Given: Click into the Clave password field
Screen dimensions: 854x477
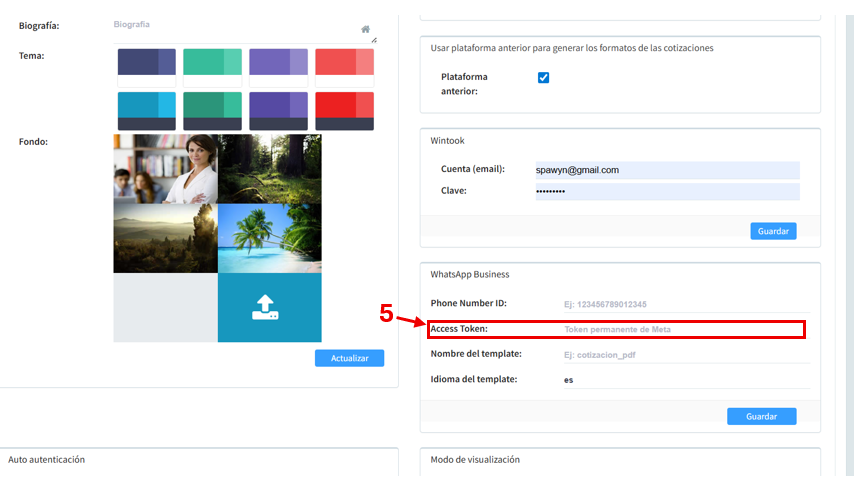Looking at the screenshot, I should [x=667, y=191].
